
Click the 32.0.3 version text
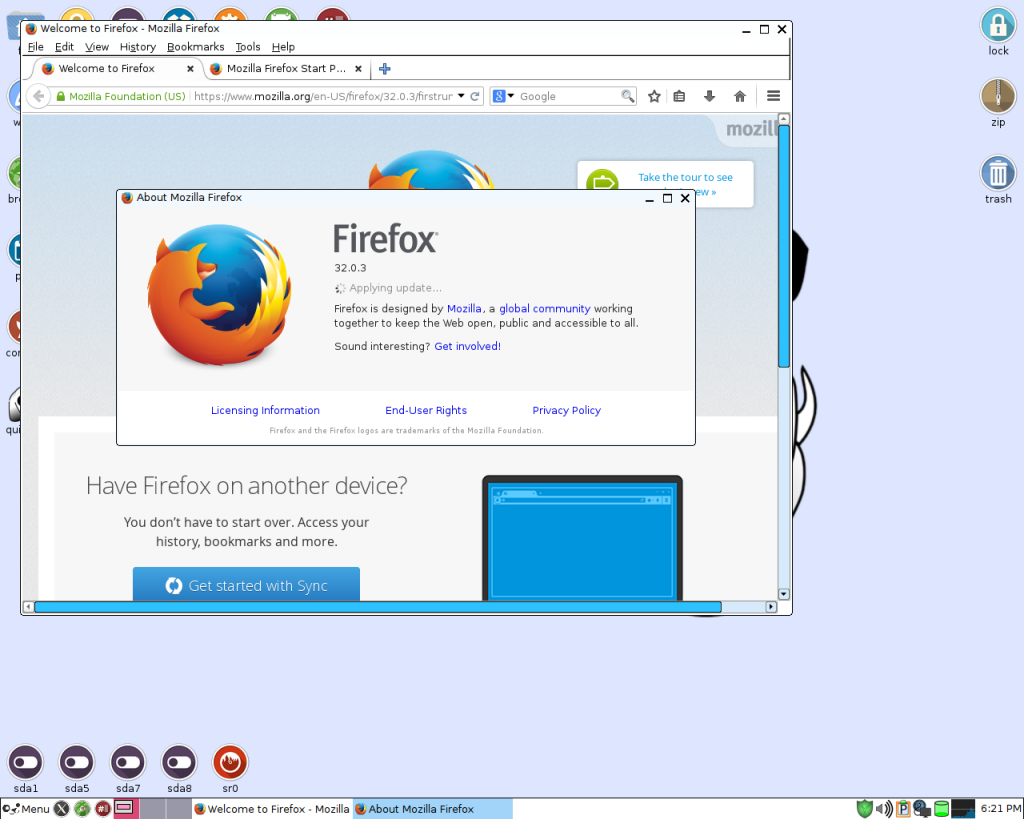pos(350,268)
